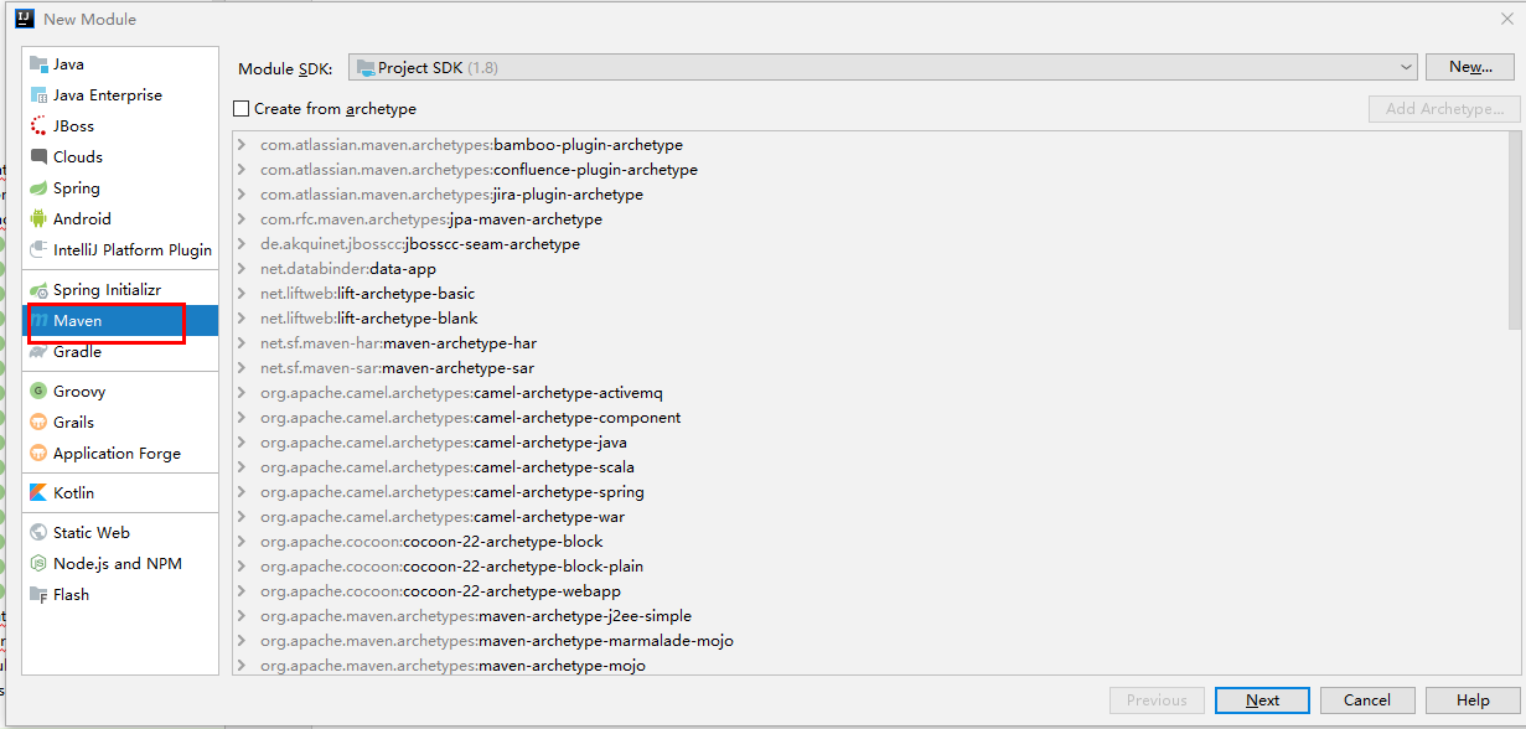Click the Grails icon

pos(39,422)
